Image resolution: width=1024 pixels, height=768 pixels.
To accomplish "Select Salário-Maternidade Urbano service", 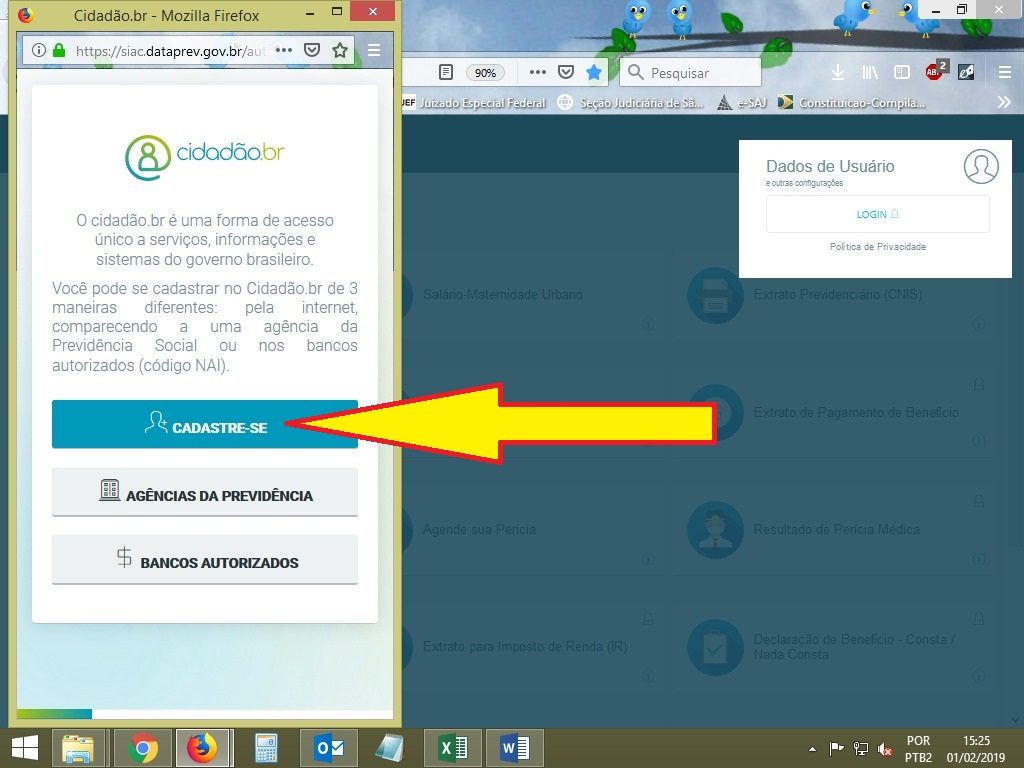I will pos(503,295).
